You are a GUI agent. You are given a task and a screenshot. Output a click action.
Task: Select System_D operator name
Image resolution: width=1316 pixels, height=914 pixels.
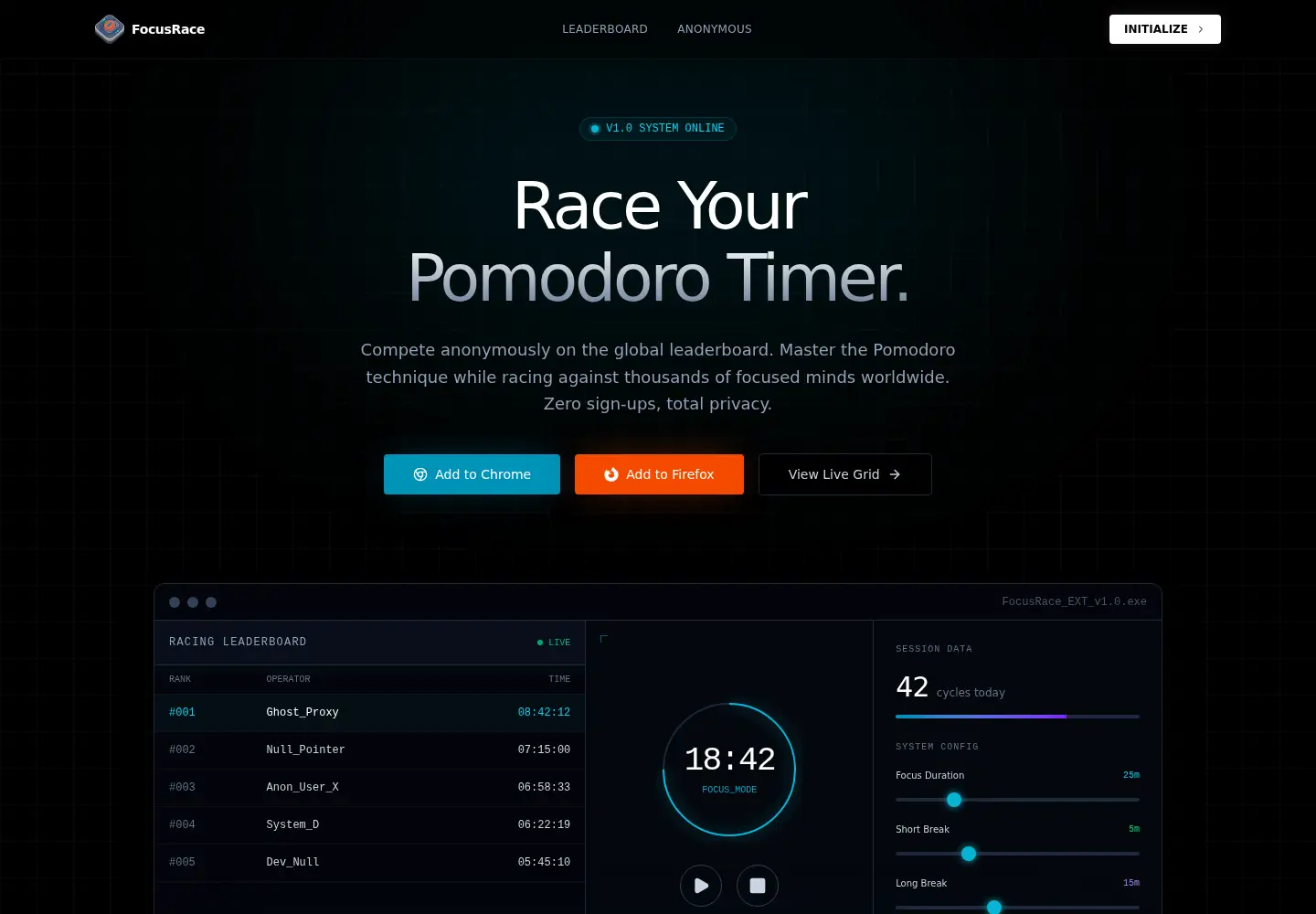point(292,824)
